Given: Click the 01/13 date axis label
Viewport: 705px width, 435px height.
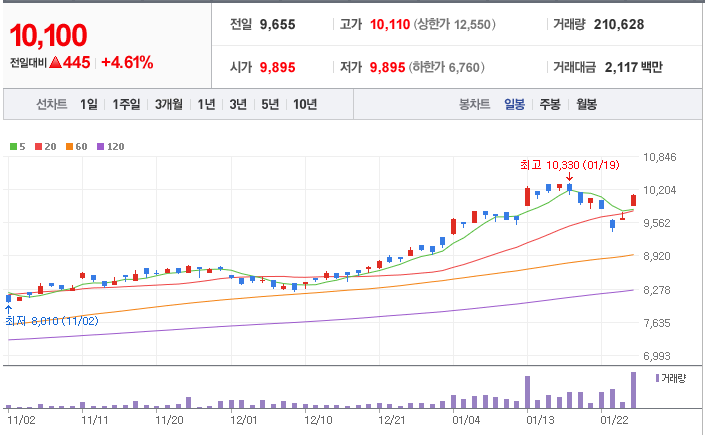Looking at the screenshot, I should 540,420.
